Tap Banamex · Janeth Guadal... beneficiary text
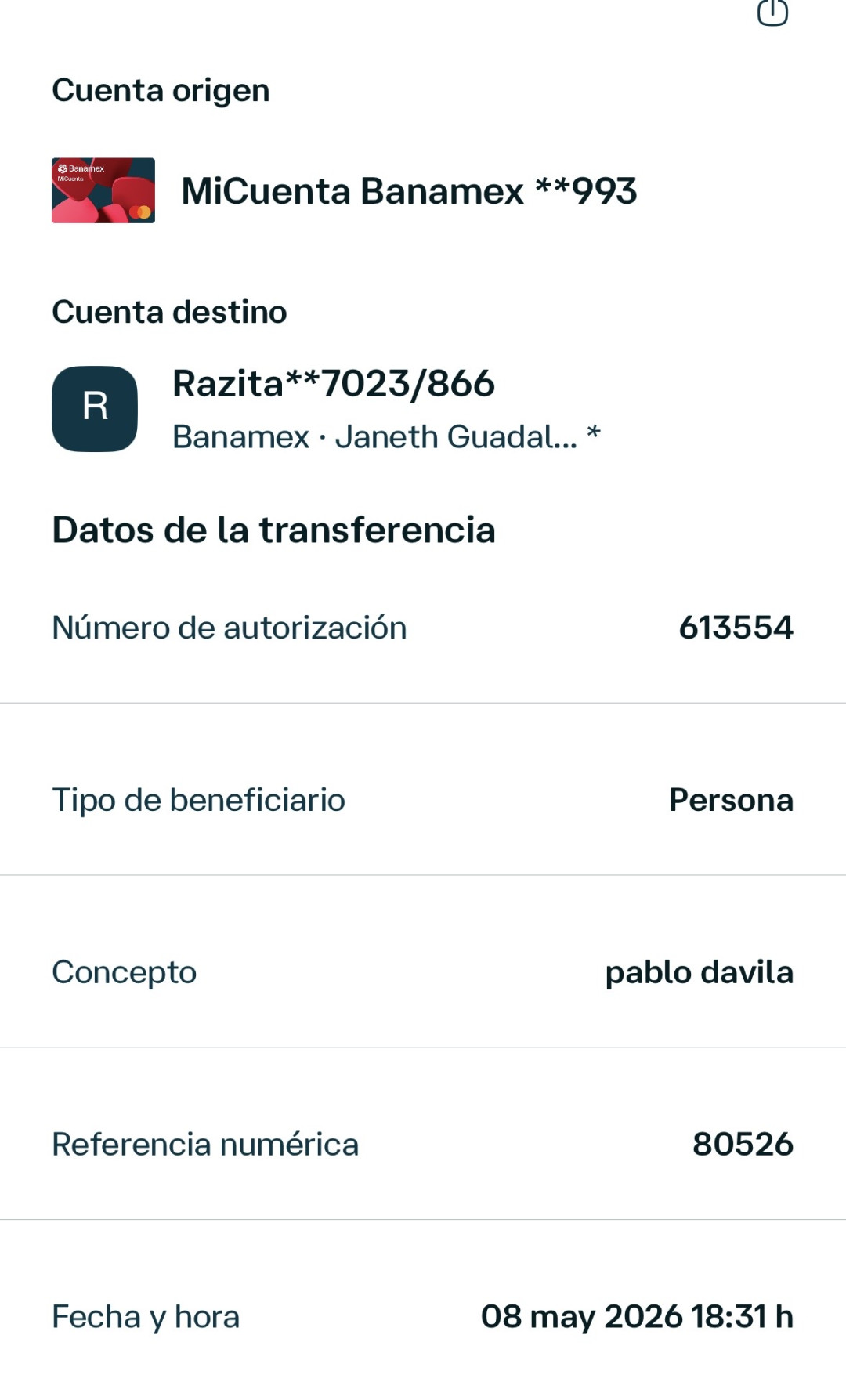846x1400 pixels. 374,436
